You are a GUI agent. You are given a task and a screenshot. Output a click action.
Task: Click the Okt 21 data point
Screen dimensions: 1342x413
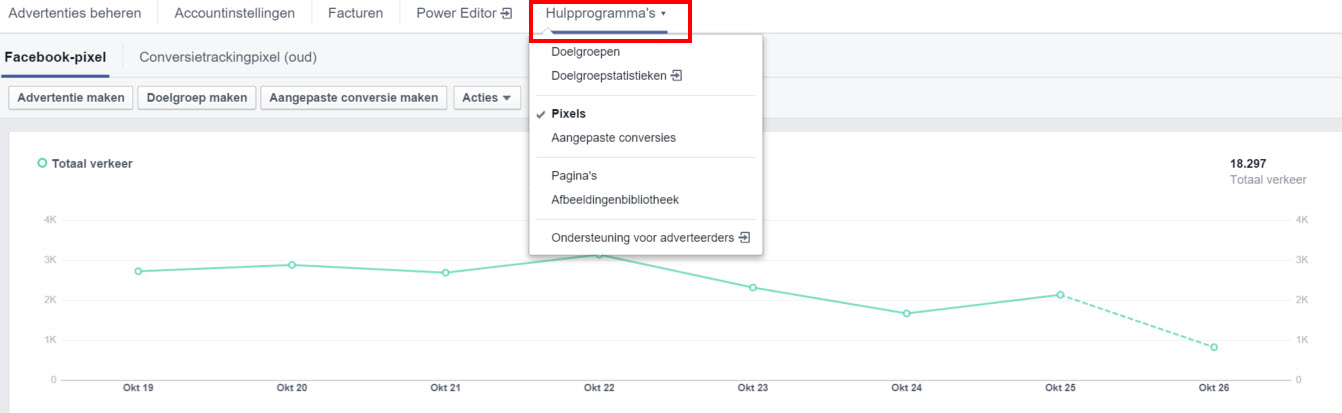446,273
